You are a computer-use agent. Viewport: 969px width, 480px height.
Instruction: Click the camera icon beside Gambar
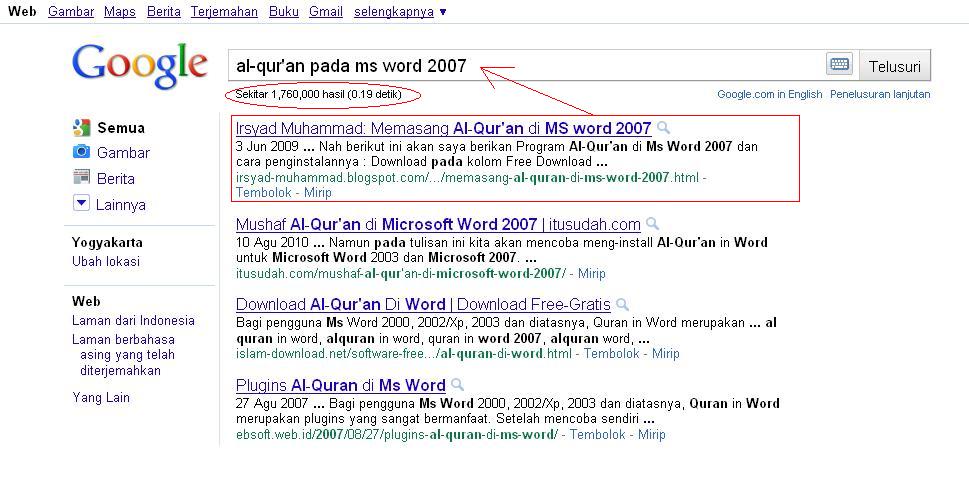[x=82, y=152]
